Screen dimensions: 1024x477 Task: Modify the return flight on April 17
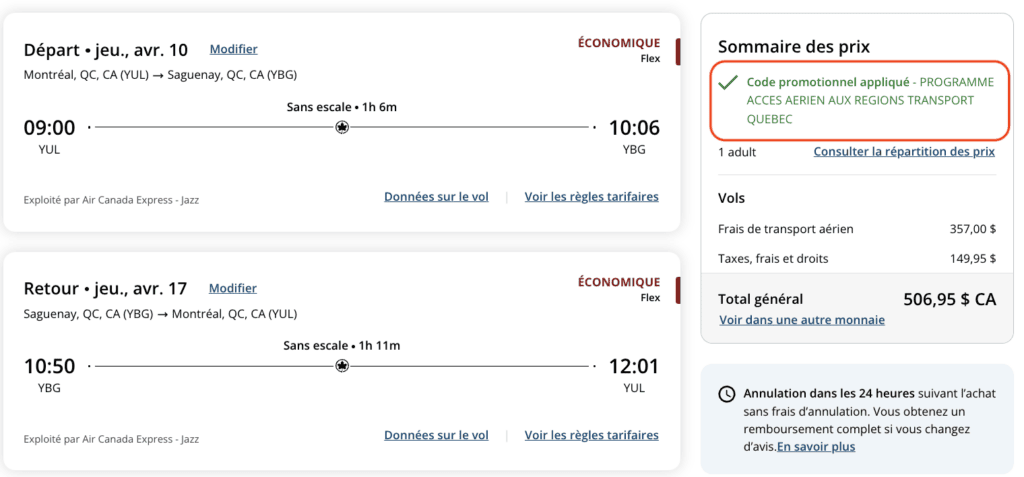click(233, 288)
